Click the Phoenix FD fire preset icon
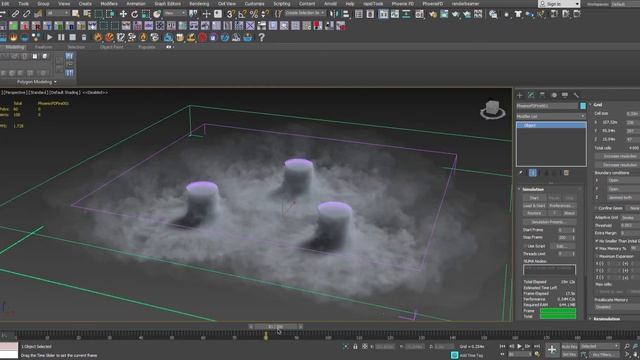The height and width of the screenshot is (360, 640). pyautogui.click(x=98, y=38)
